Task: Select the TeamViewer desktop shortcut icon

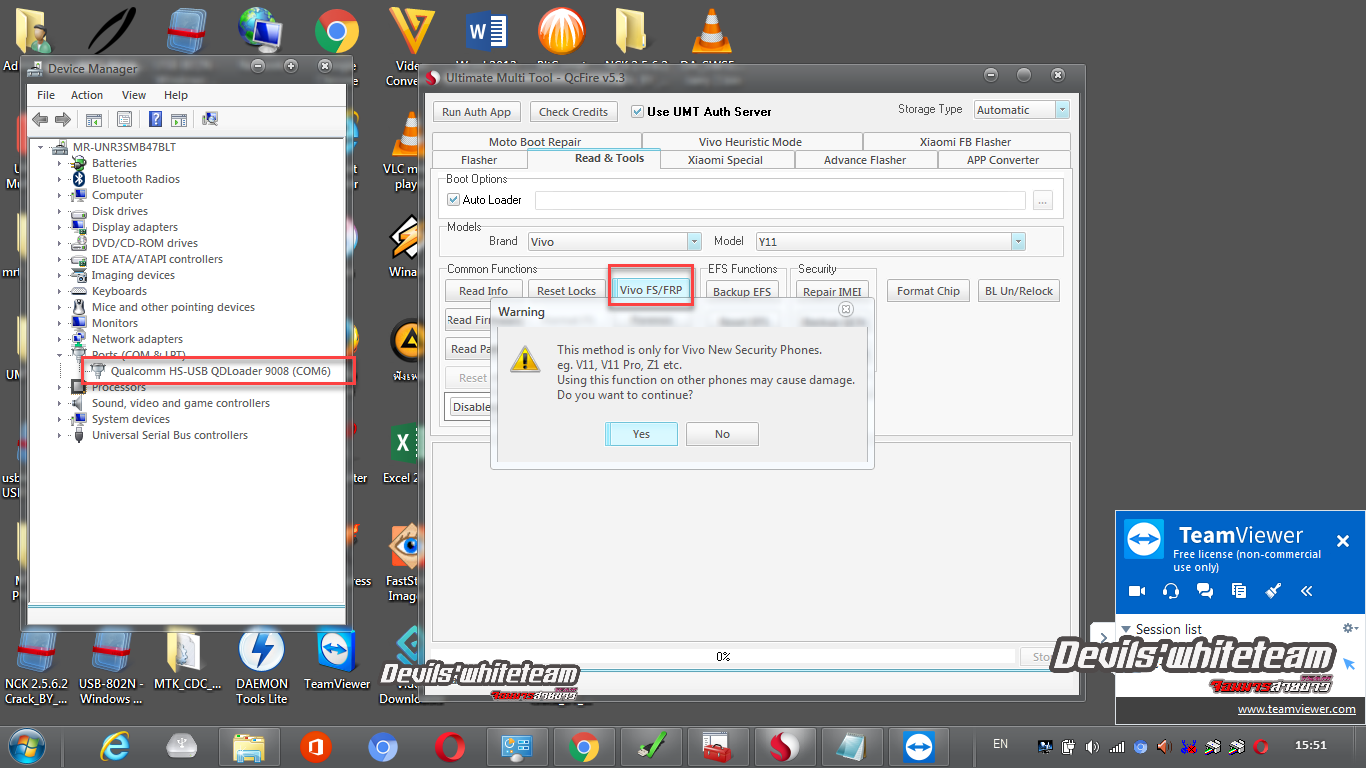Action: coord(337,660)
